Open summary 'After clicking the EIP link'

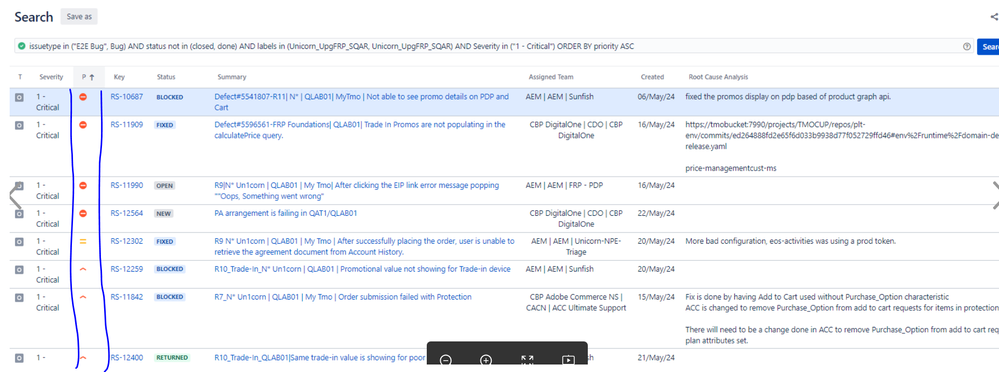[x=357, y=190]
